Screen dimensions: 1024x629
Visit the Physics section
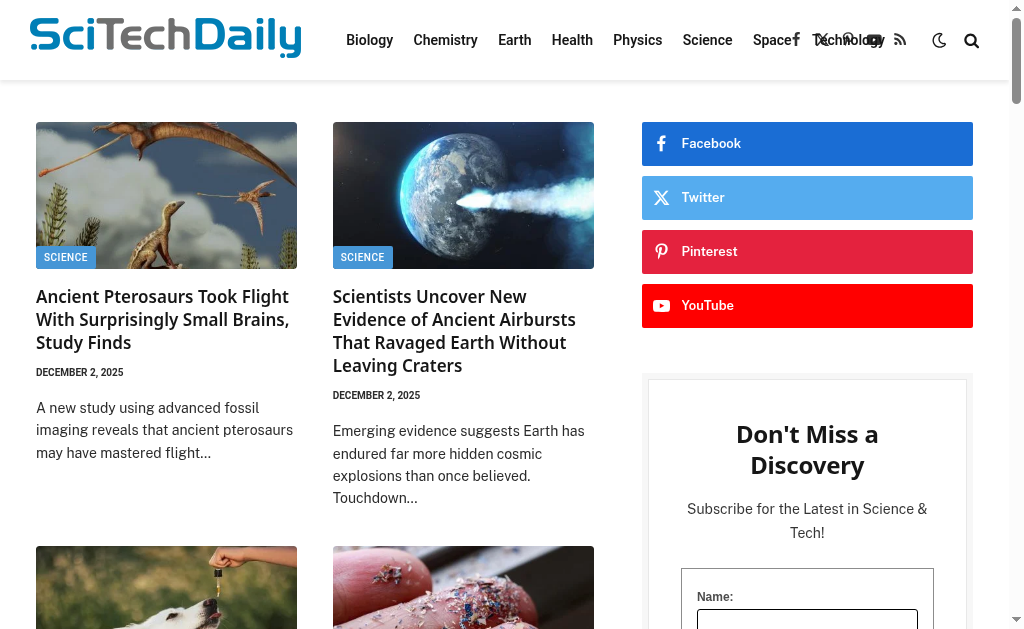coord(637,40)
